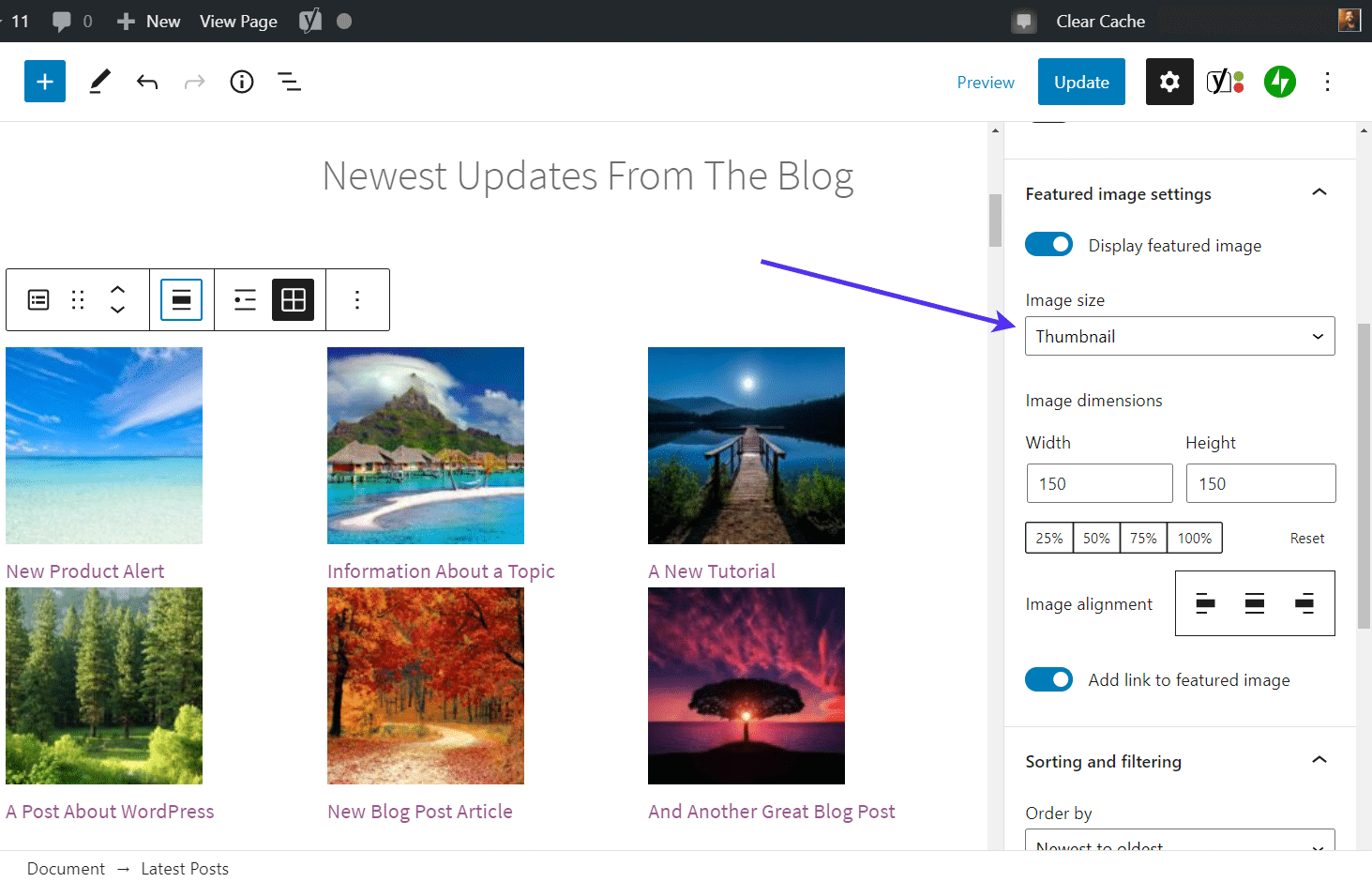Open the settings gear panel
Image resolution: width=1372 pixels, height=882 pixels.
click(x=1168, y=82)
